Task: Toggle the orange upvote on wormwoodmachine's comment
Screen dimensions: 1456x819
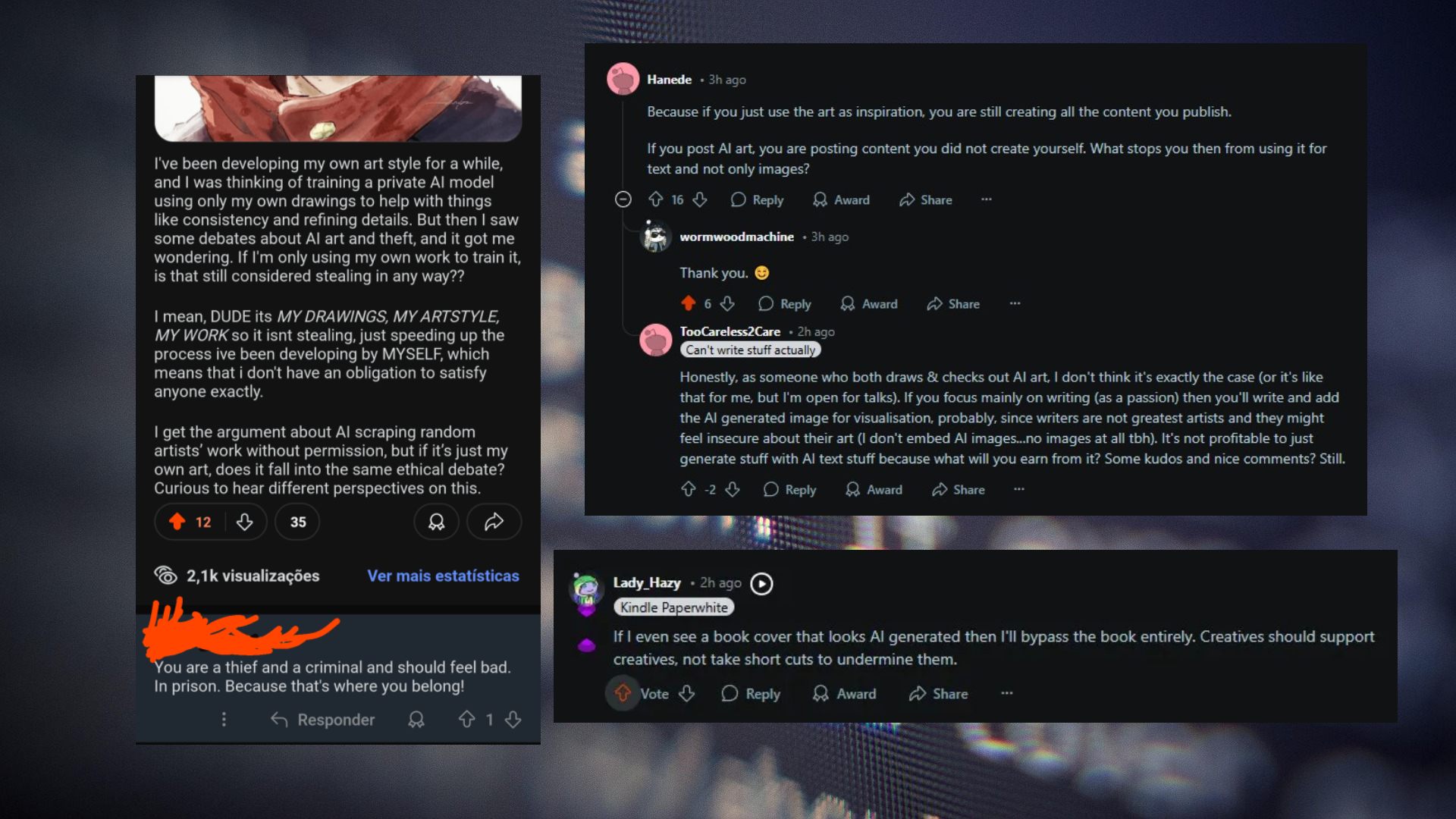Action: pos(688,303)
